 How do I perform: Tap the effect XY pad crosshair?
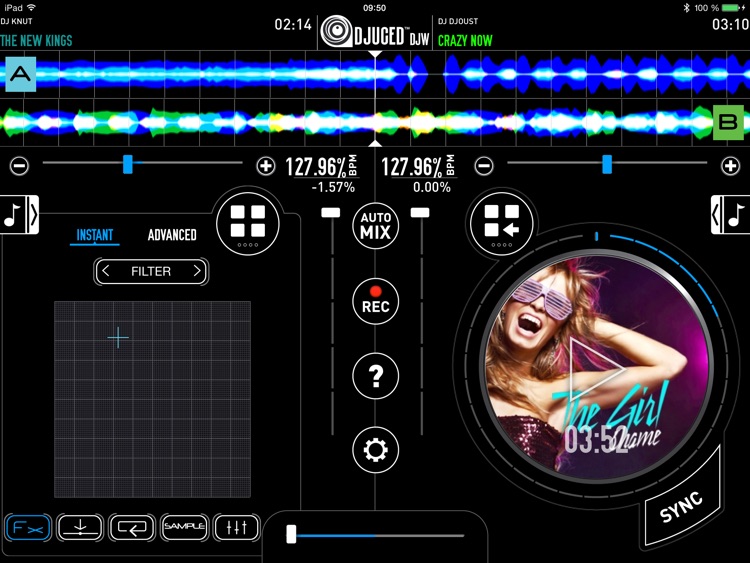pyautogui.click(x=118, y=338)
